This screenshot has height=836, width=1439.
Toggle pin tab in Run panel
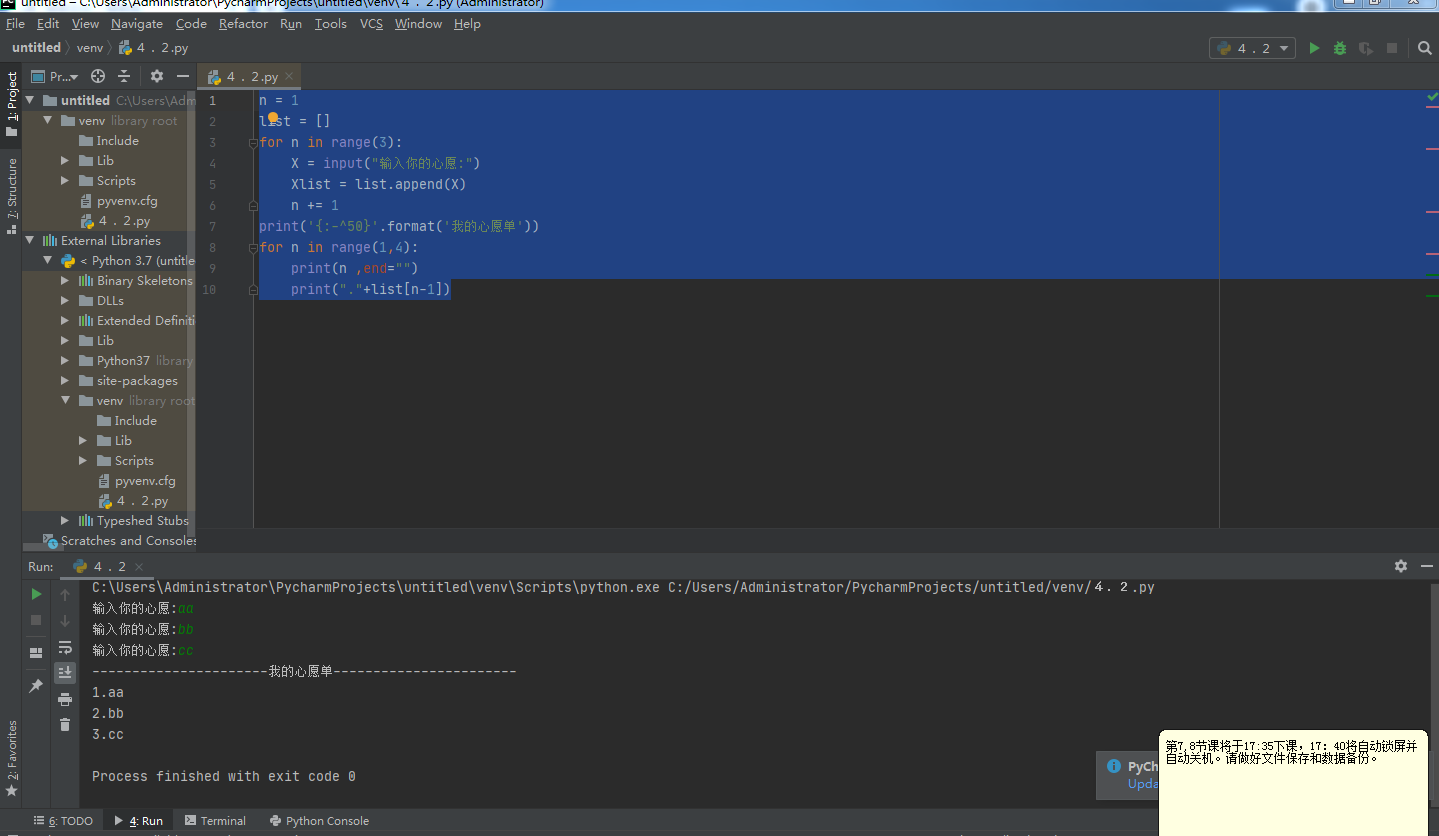pos(36,685)
